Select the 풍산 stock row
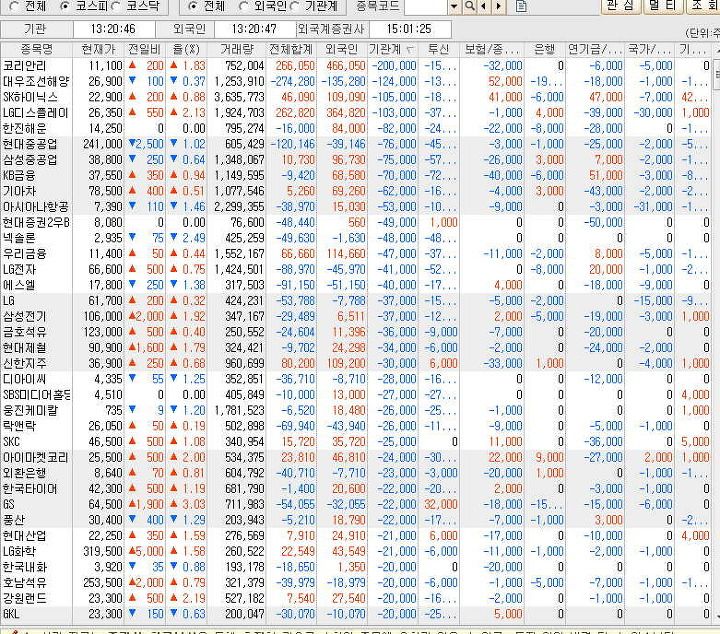The height and width of the screenshot is (634, 720). pyautogui.click(x=356, y=520)
